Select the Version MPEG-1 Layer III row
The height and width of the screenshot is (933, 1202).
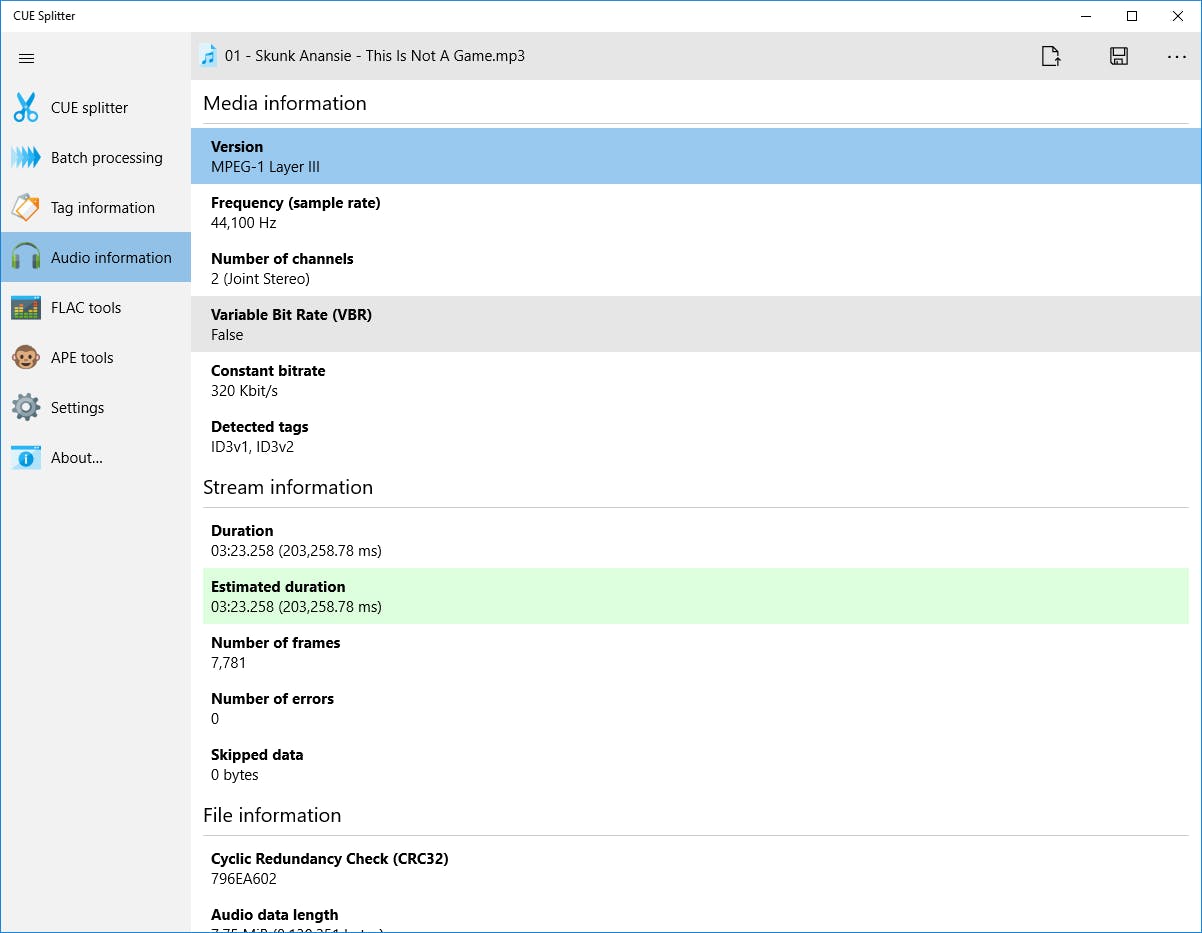point(695,156)
